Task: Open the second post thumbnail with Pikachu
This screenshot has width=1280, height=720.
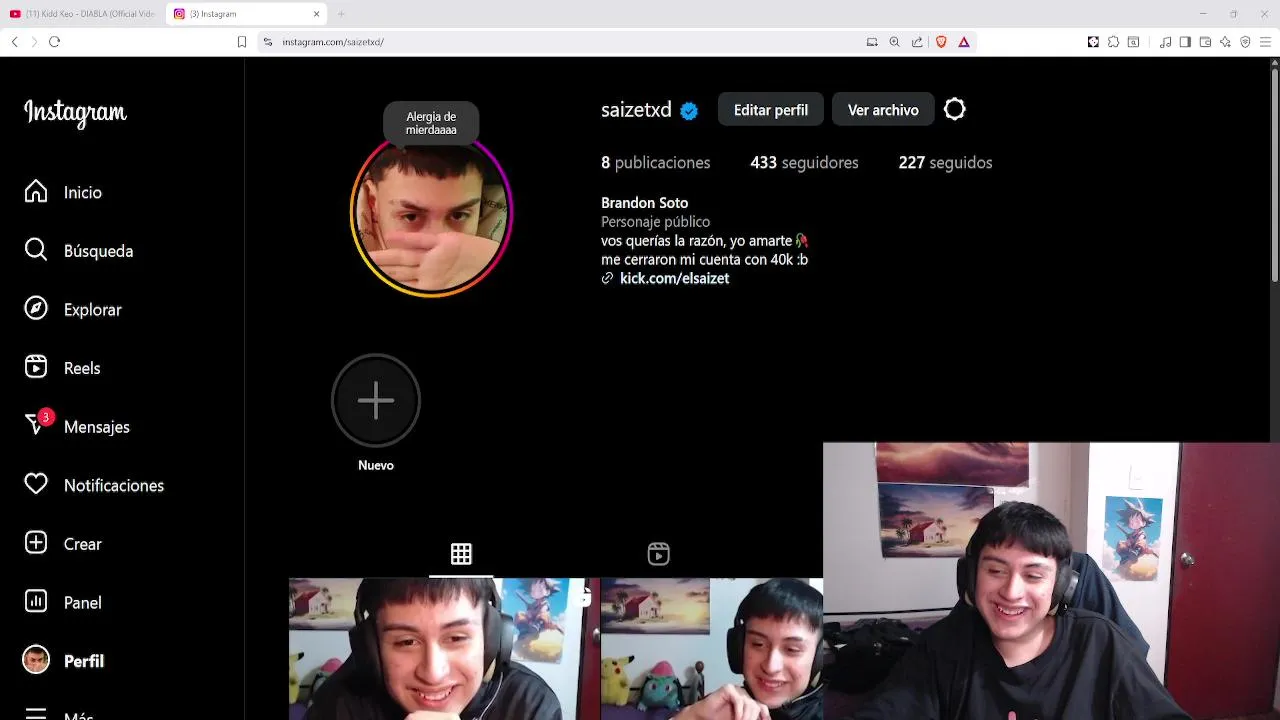Action: pyautogui.click(x=711, y=649)
